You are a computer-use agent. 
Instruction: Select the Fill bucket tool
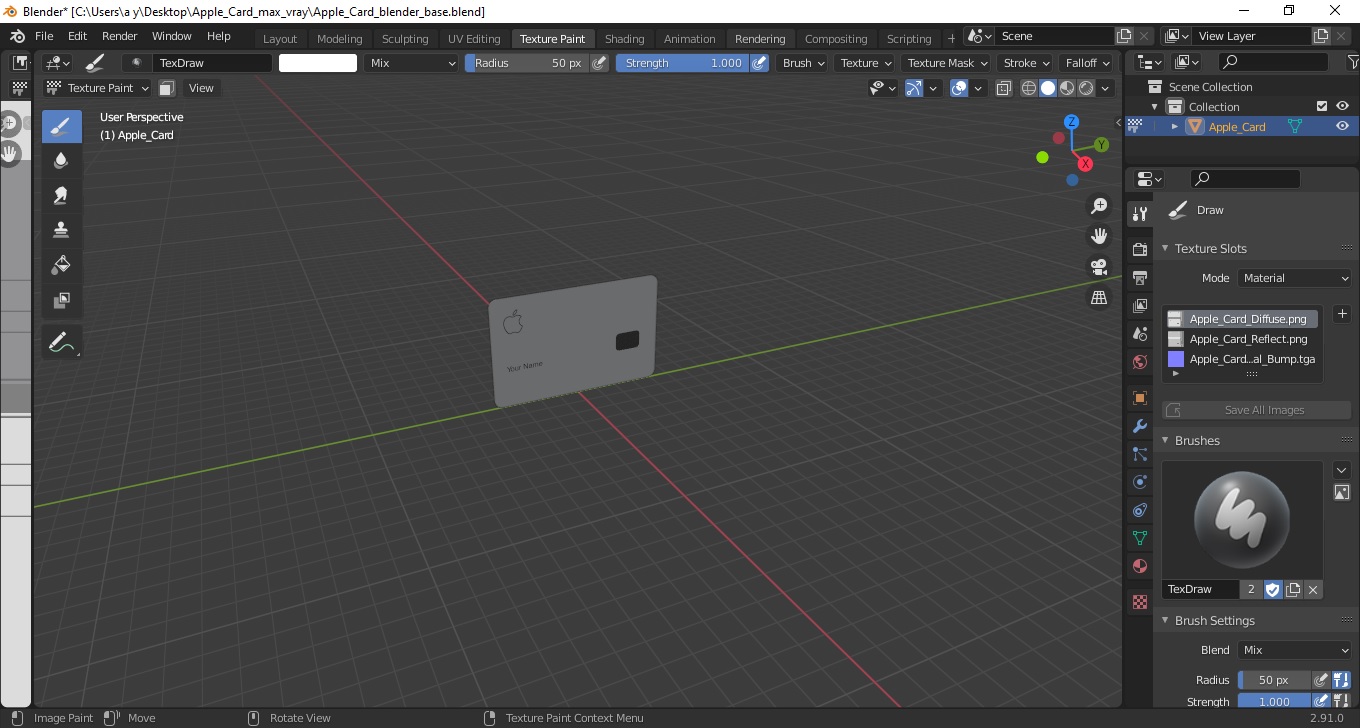coord(61,265)
